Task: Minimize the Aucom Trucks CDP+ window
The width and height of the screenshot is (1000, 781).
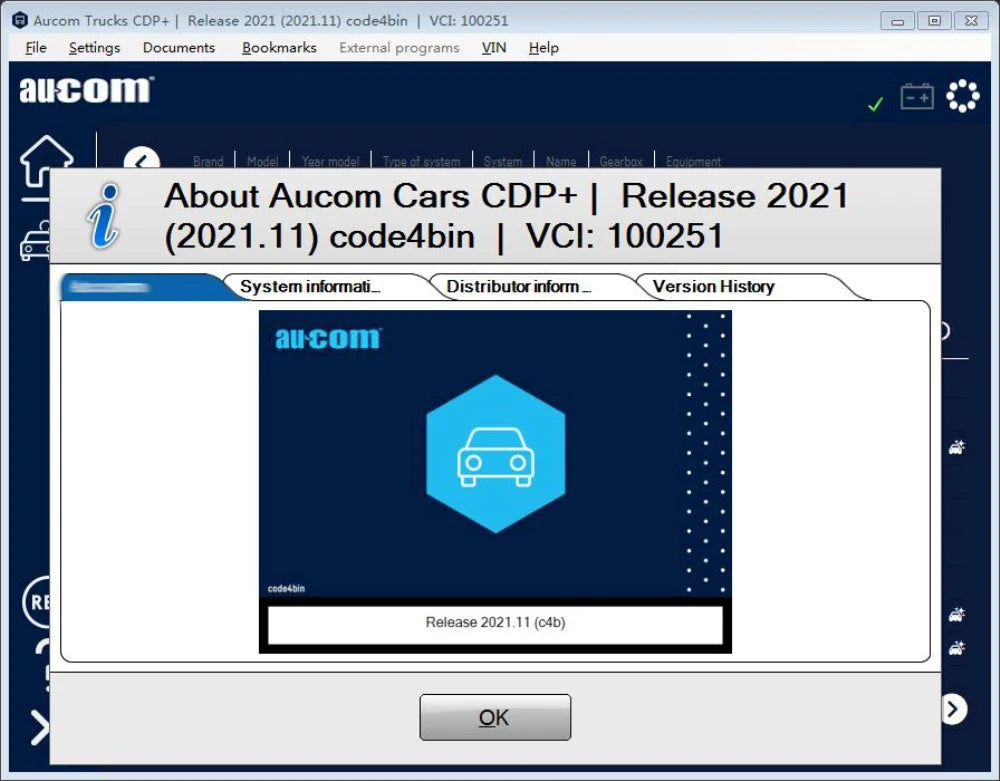Action: pos(897,21)
